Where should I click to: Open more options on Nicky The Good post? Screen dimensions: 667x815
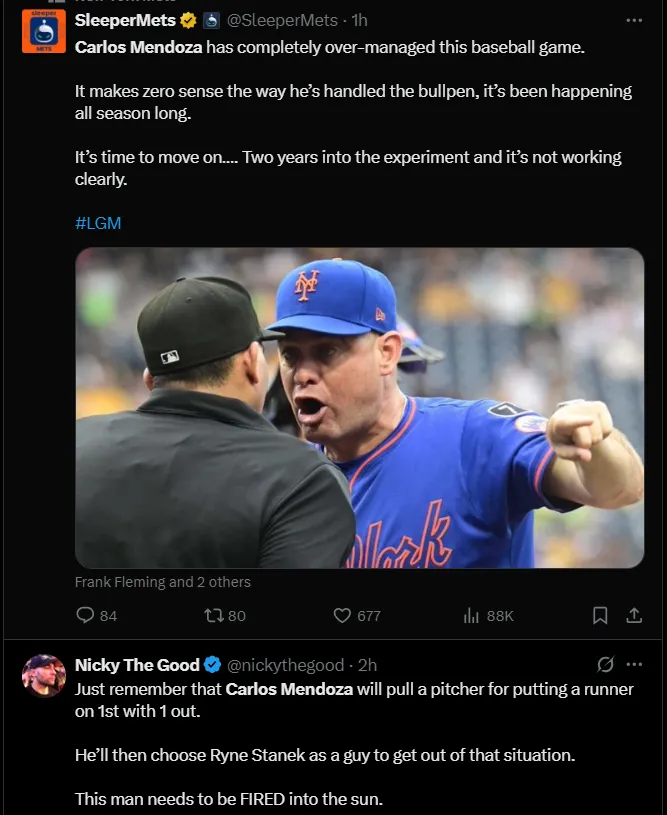point(634,665)
